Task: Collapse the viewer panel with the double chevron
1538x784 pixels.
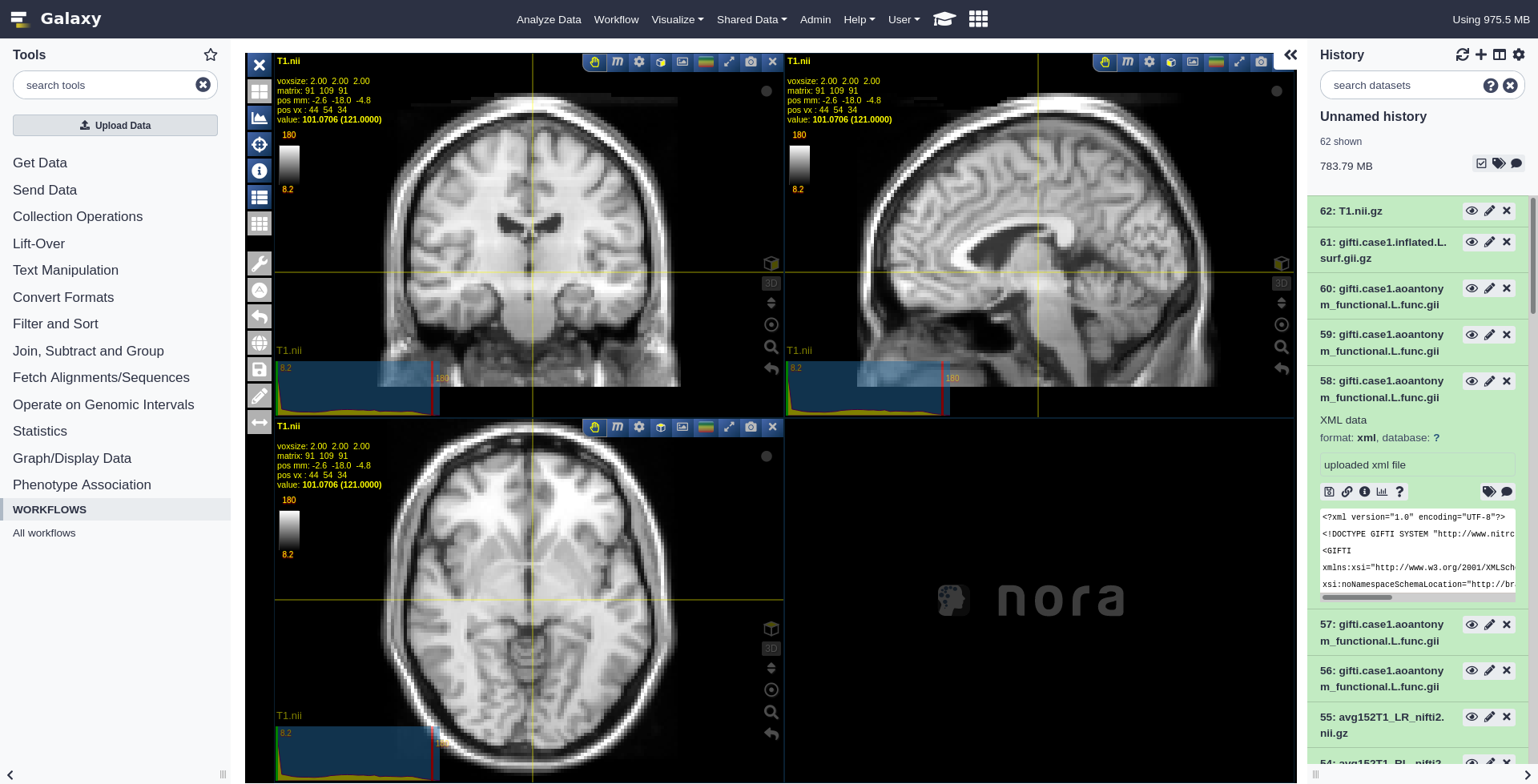Action: [x=1290, y=55]
